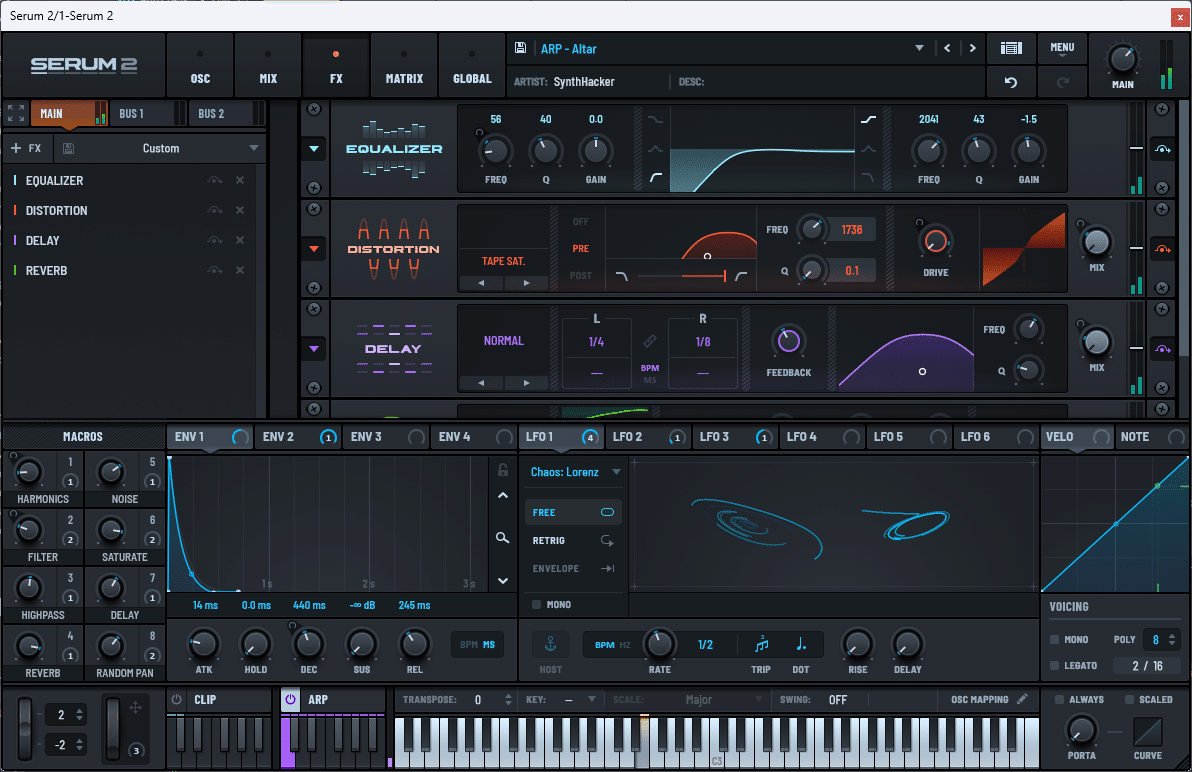Open the preset browser list icon
This screenshot has width=1192, height=772.
point(1011,48)
